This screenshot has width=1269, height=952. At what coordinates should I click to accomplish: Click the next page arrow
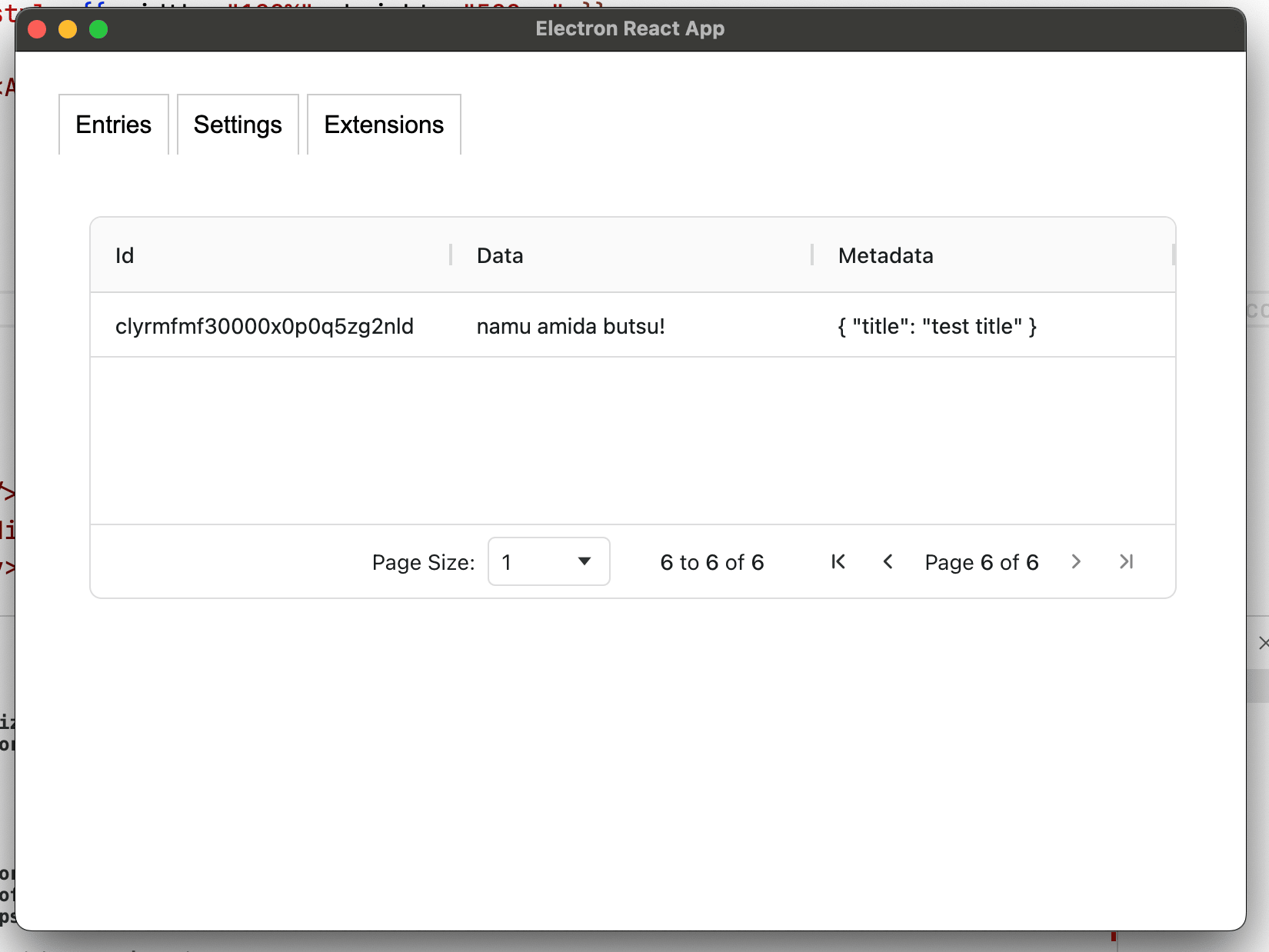pyautogui.click(x=1076, y=562)
